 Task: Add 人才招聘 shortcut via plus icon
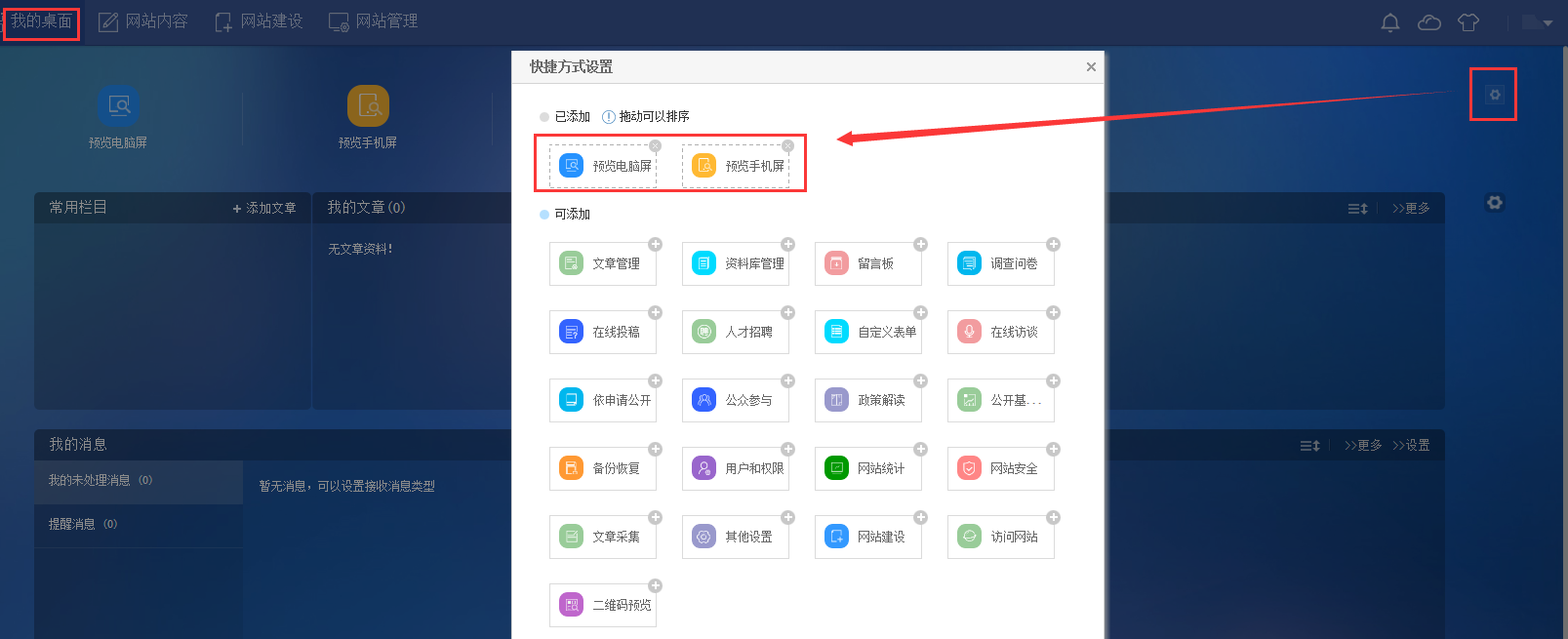tap(787, 312)
